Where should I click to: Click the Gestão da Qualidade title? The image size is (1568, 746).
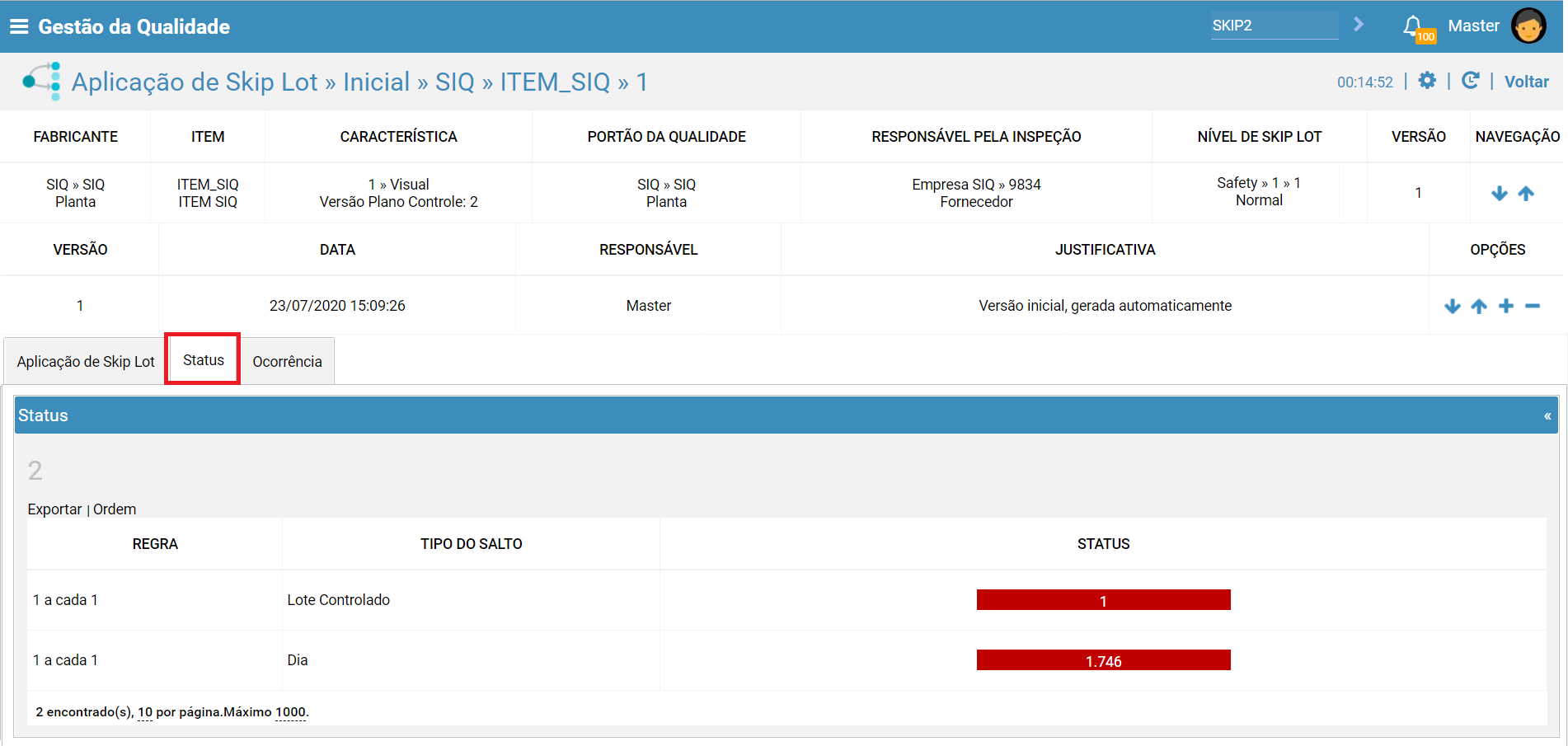tap(134, 26)
